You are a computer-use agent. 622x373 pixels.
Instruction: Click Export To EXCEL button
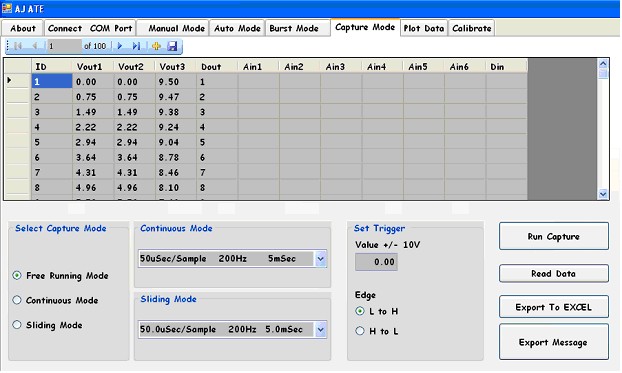tap(554, 307)
